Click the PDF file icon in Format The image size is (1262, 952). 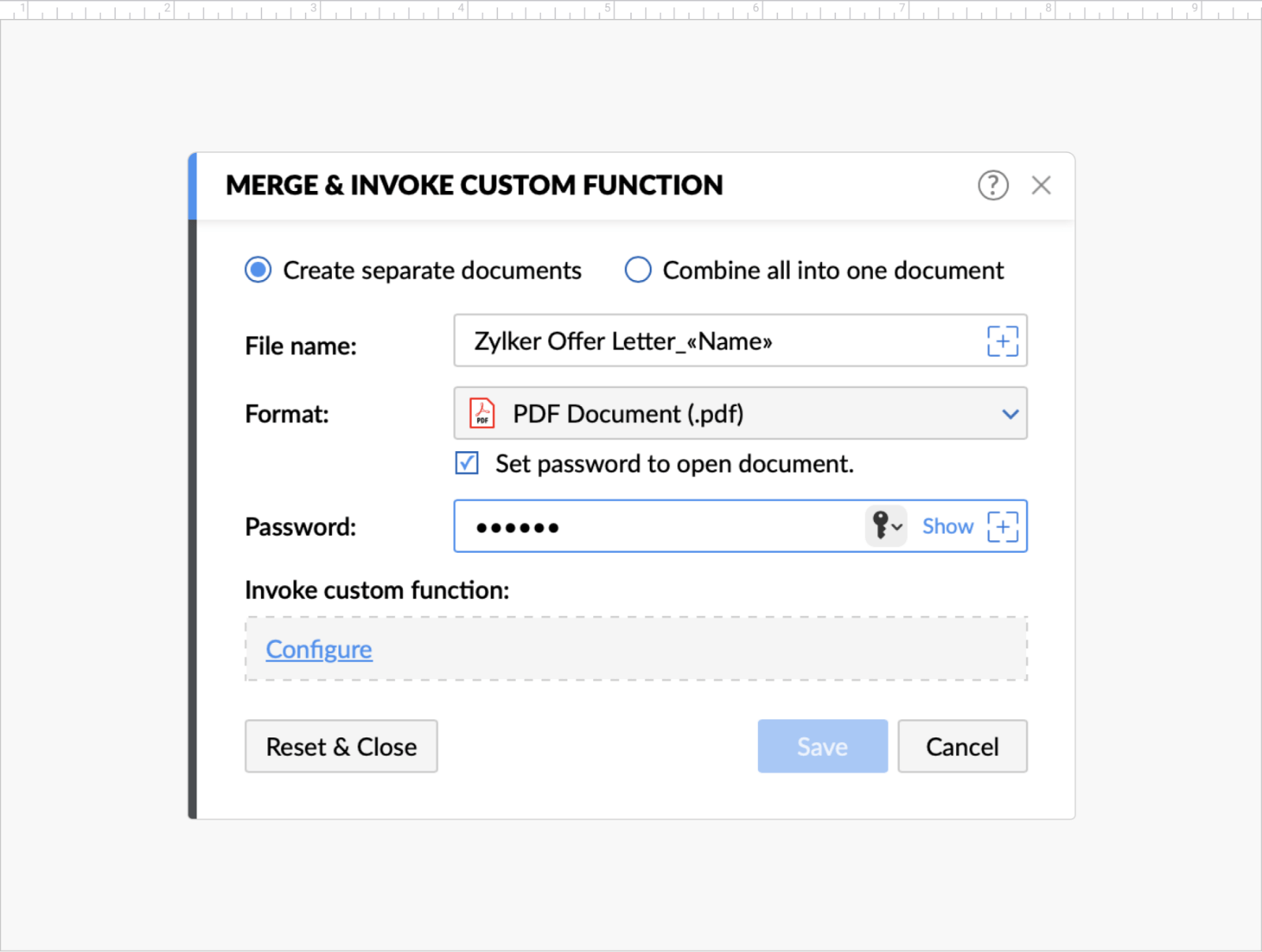[482, 413]
